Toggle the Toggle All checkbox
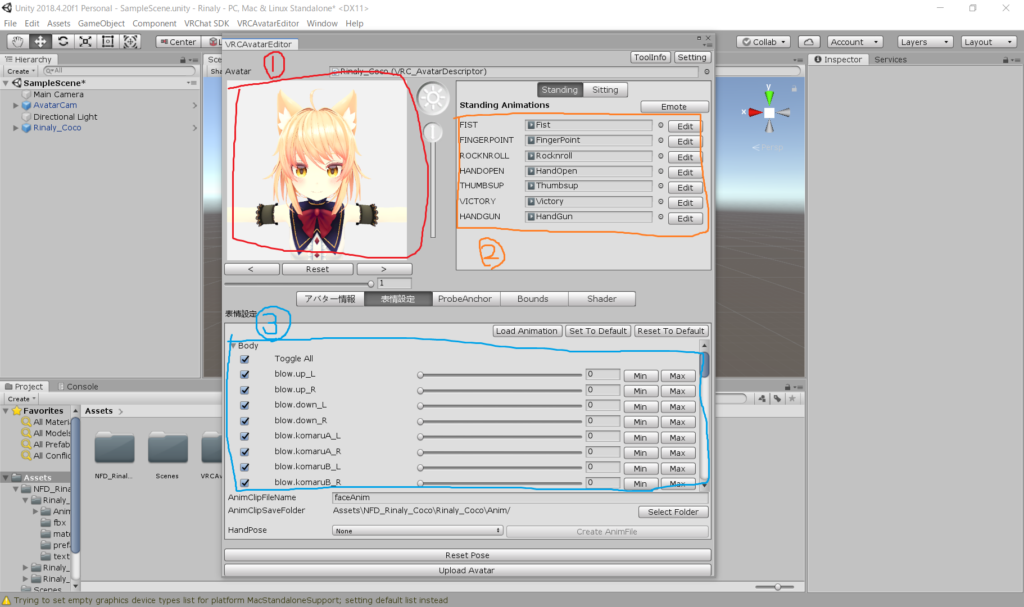1024x607 pixels. 245,359
